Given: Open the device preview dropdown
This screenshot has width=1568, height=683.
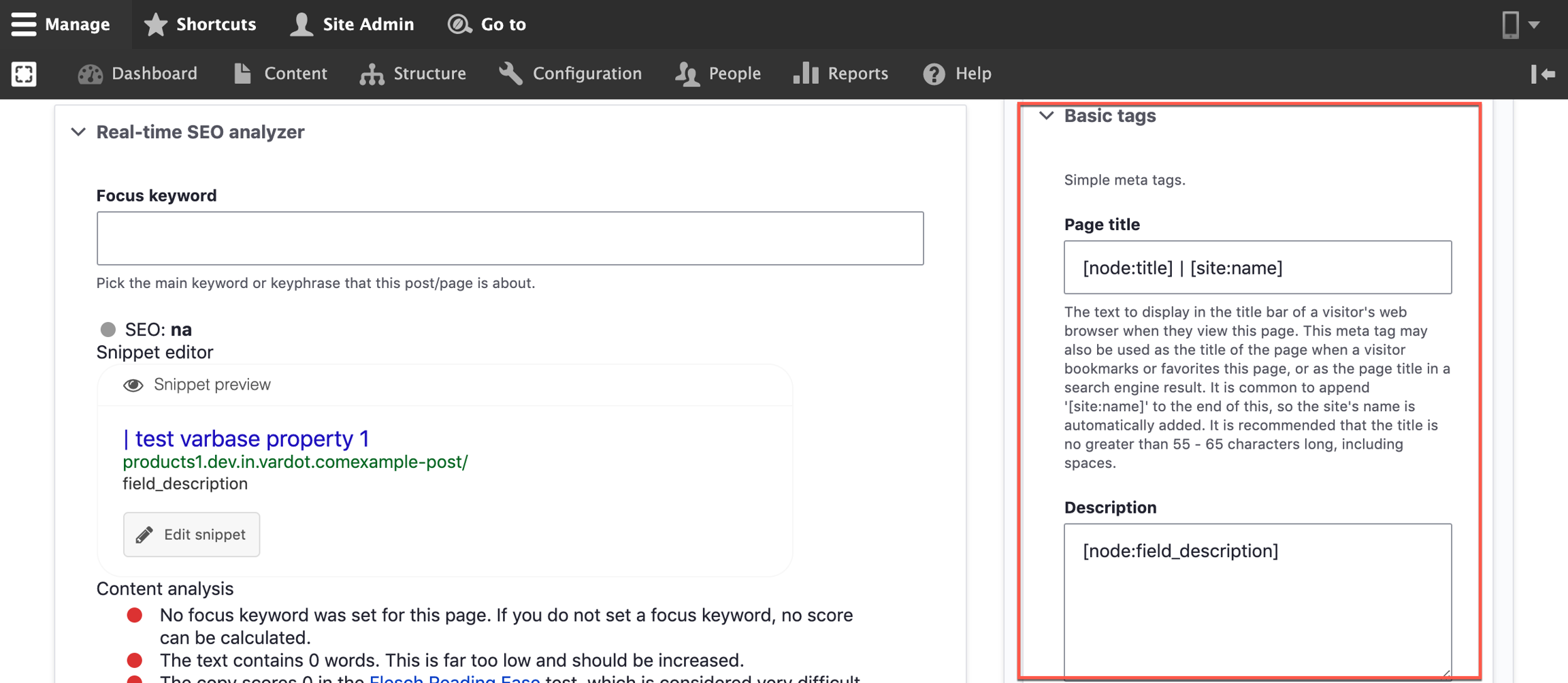Looking at the screenshot, I should pos(1520,25).
